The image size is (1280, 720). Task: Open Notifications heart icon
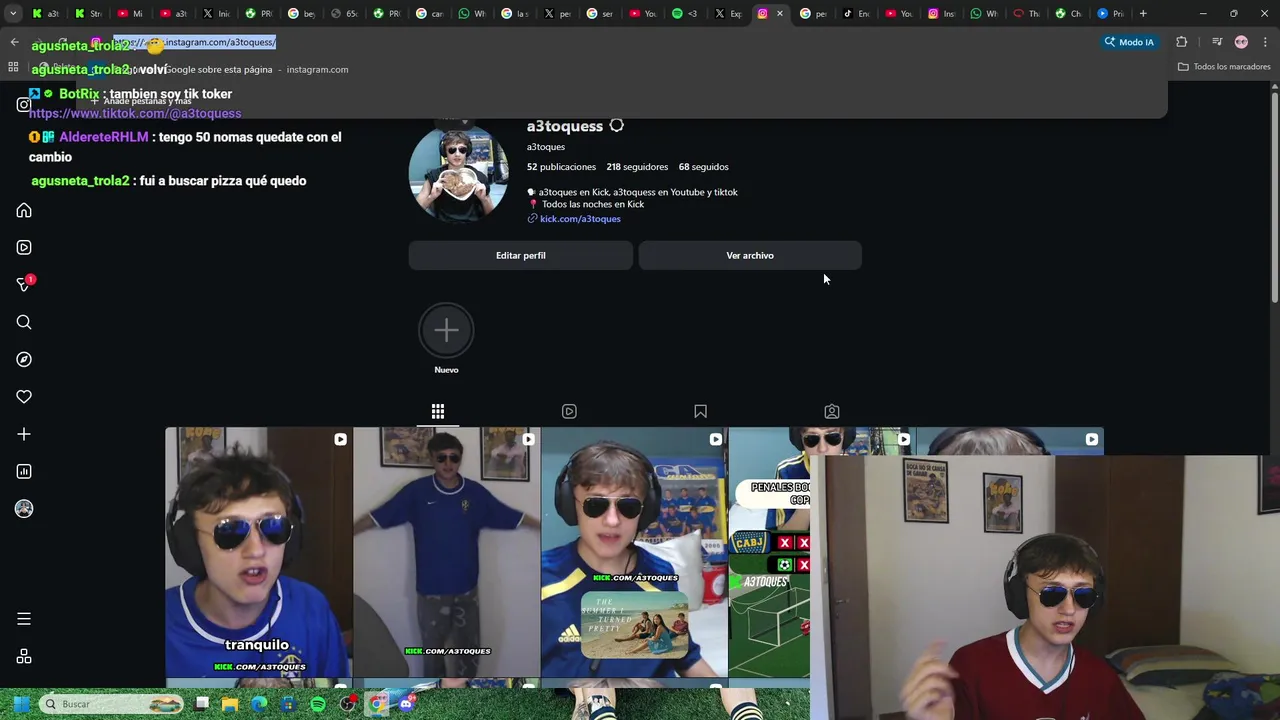24,397
